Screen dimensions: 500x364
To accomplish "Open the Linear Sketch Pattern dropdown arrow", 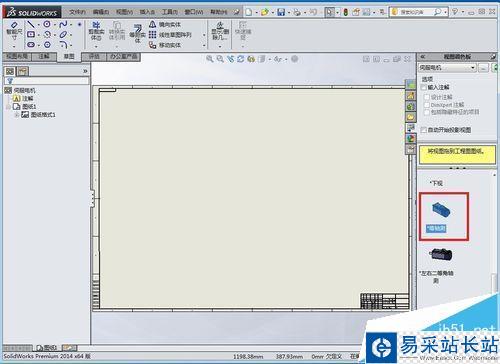I will 204,35.
